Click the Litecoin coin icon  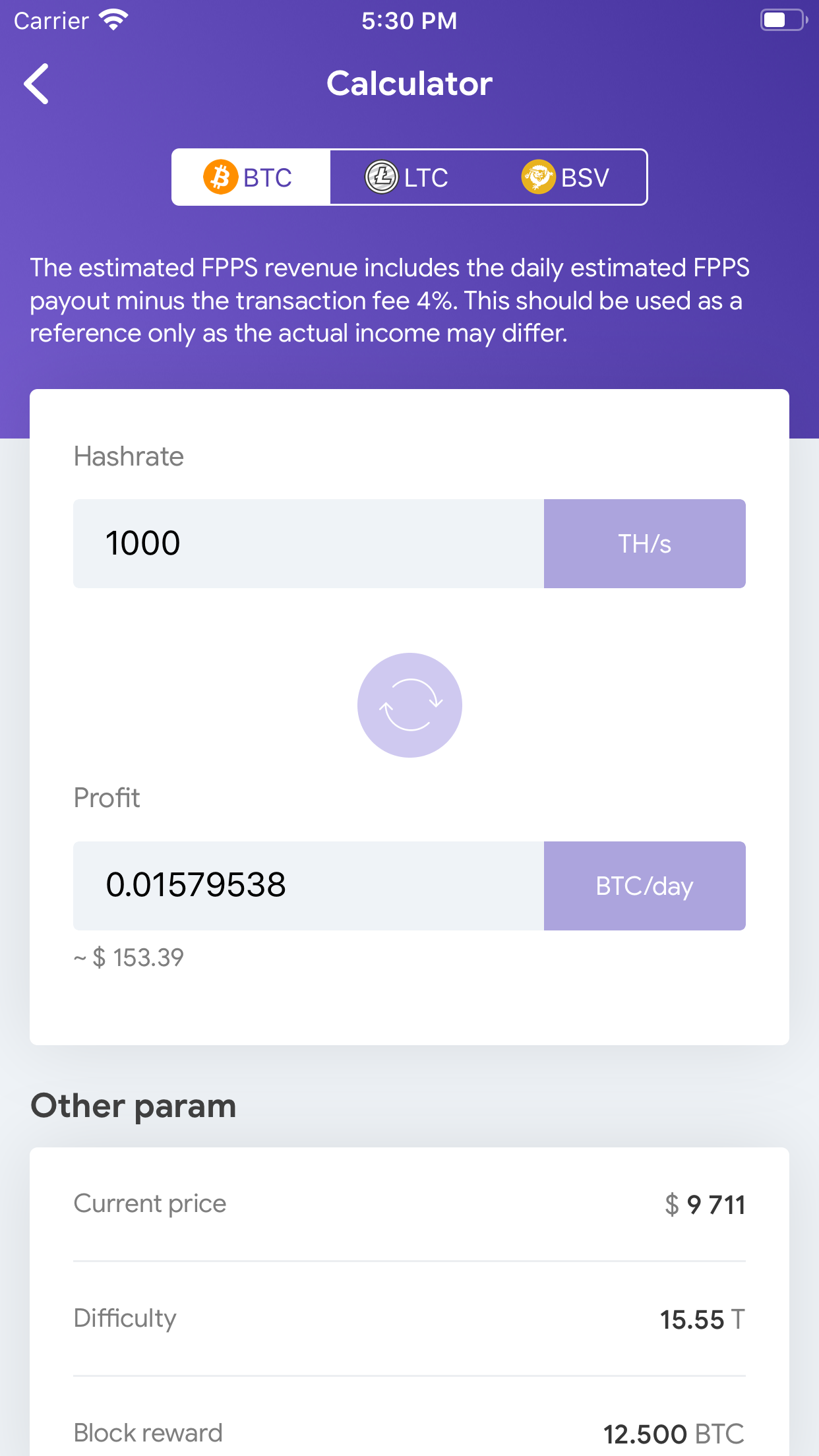[381, 177]
